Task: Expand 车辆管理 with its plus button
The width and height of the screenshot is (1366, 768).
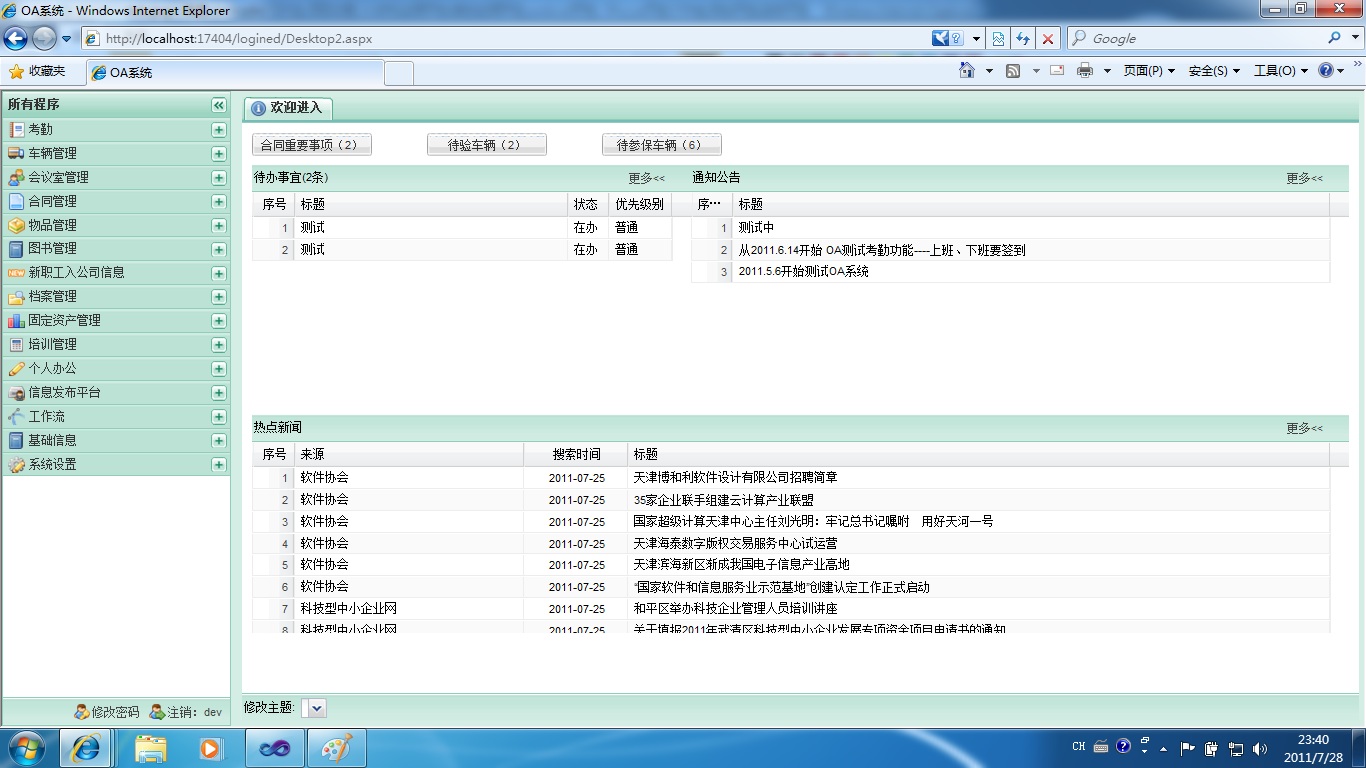Action: (x=218, y=154)
